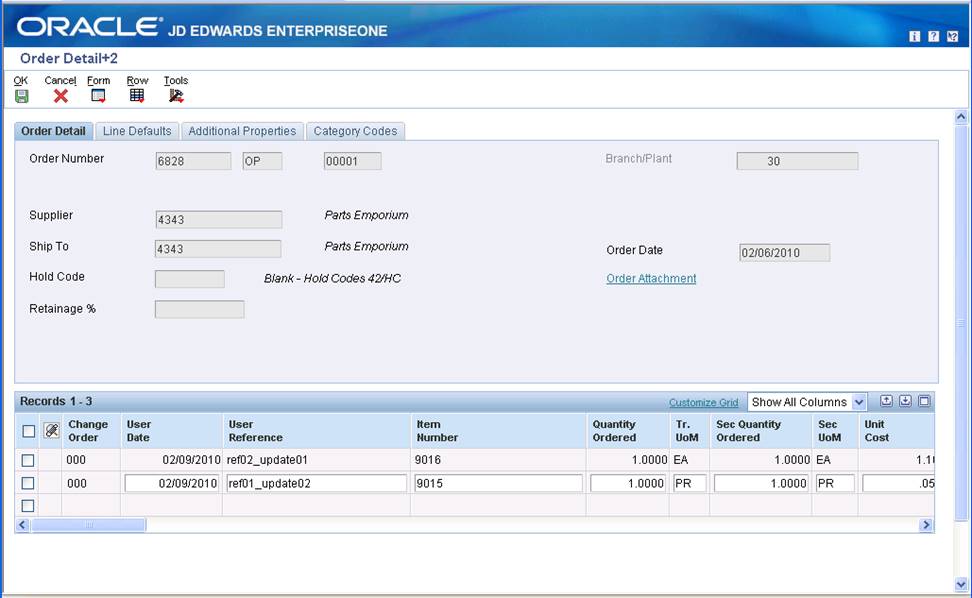Image resolution: width=972 pixels, height=598 pixels.
Task: Click the grid horizontal scrollbar thumb
Action: coord(89,525)
